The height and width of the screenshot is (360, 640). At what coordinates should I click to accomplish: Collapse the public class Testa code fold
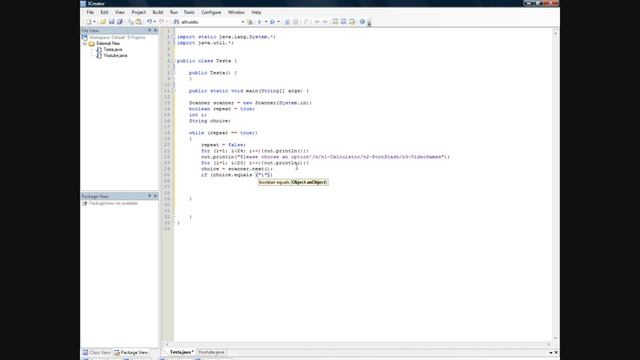174,61
